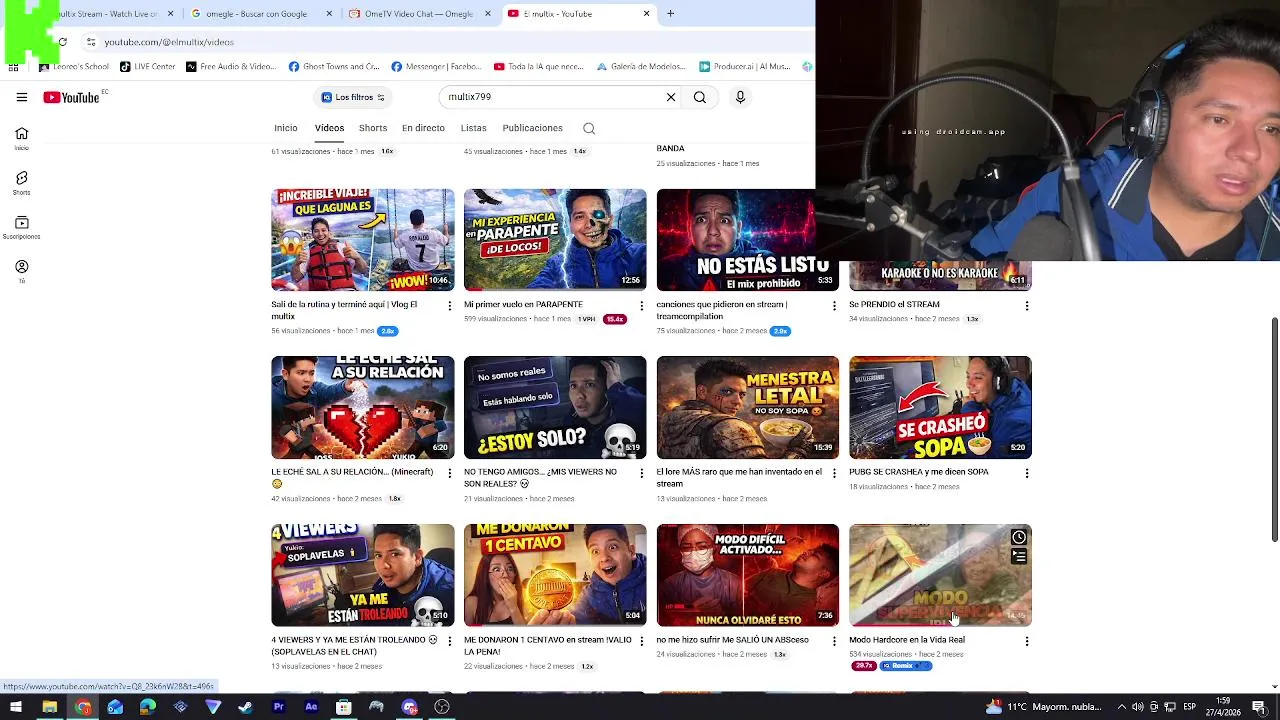Open LIVE Center bookmark
Viewport: 1280px width, 720px height.
[147, 67]
